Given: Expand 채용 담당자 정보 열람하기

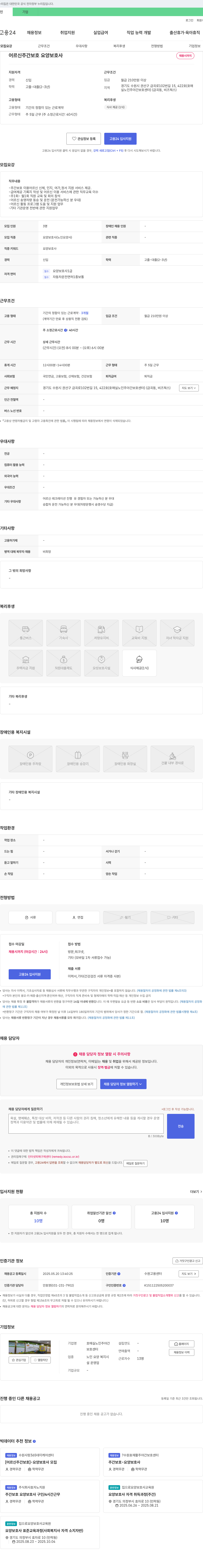Looking at the screenshot, I should coord(123,1084).
